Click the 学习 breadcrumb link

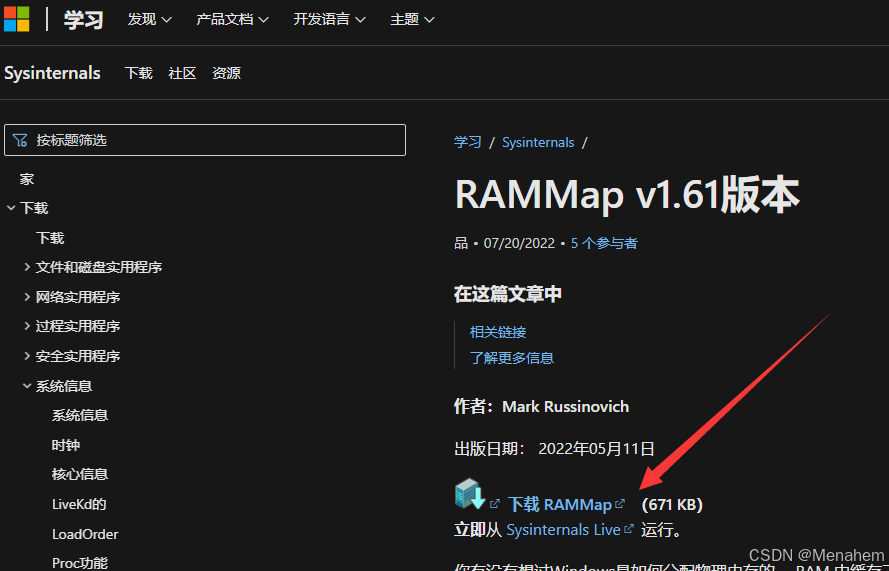click(x=468, y=142)
